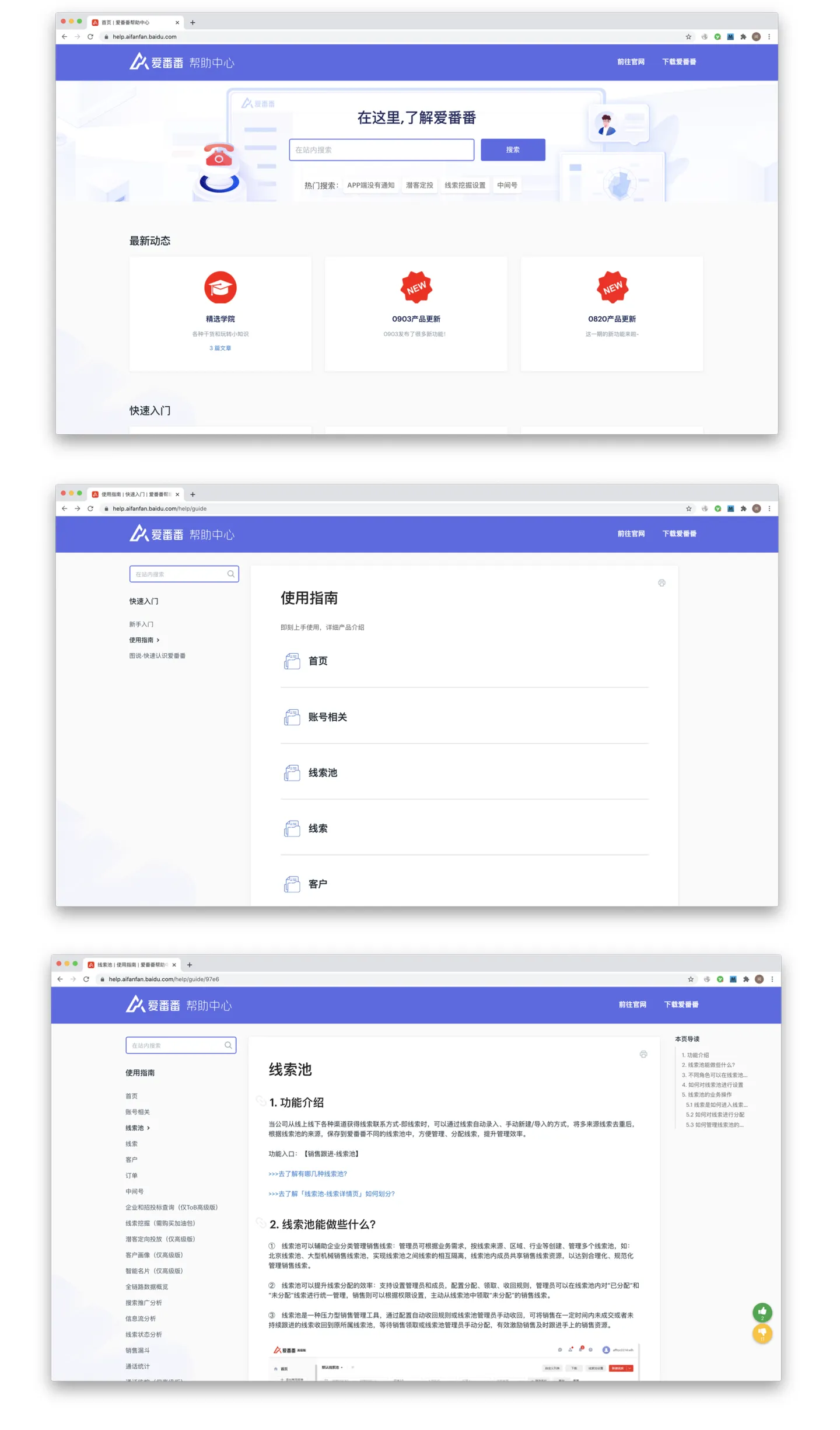Select hot search tag 潜客定投

[419, 186]
